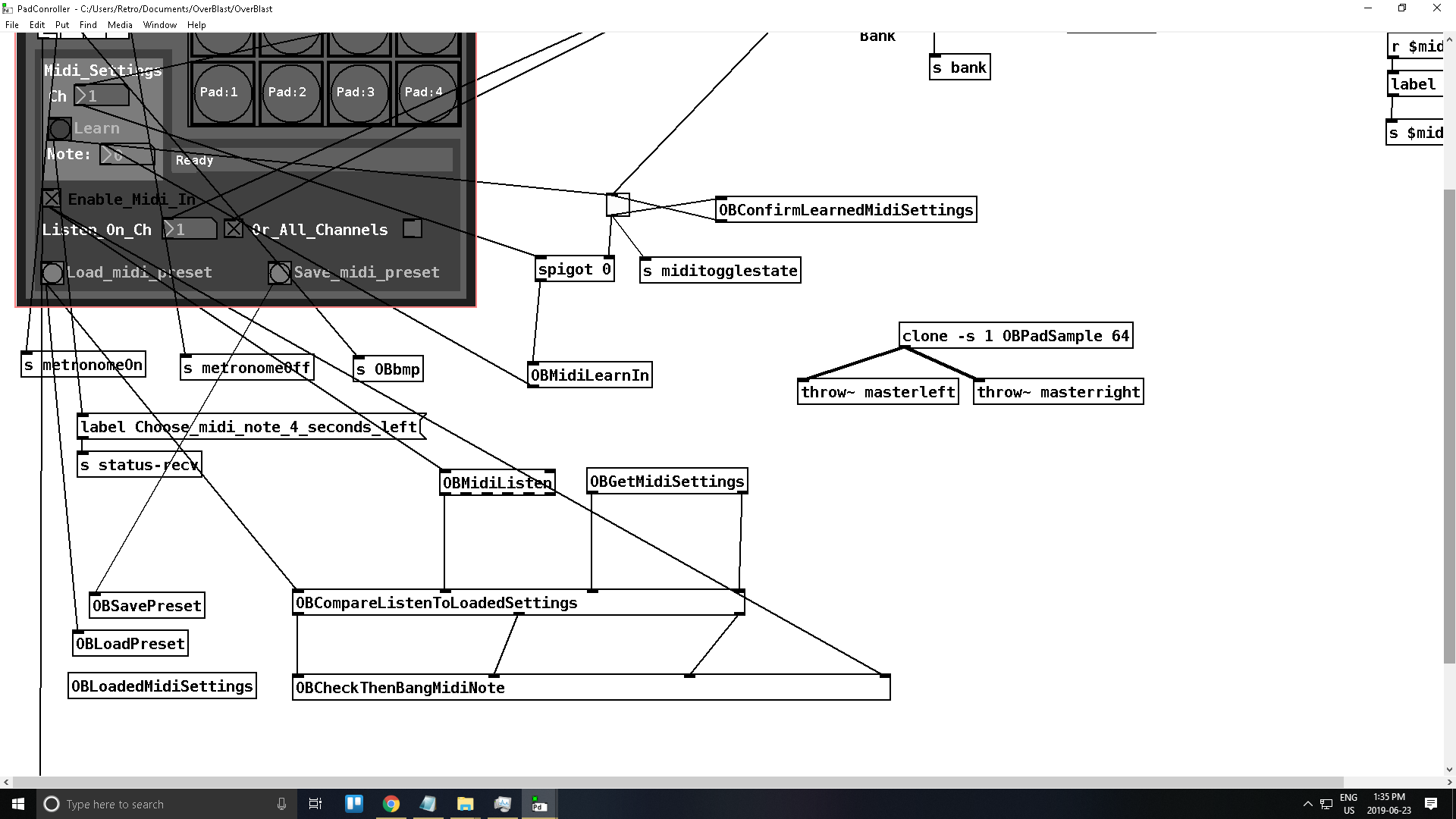The width and height of the screenshot is (1456, 819).
Task: Select the OBSavePreset object
Action: coord(147,606)
